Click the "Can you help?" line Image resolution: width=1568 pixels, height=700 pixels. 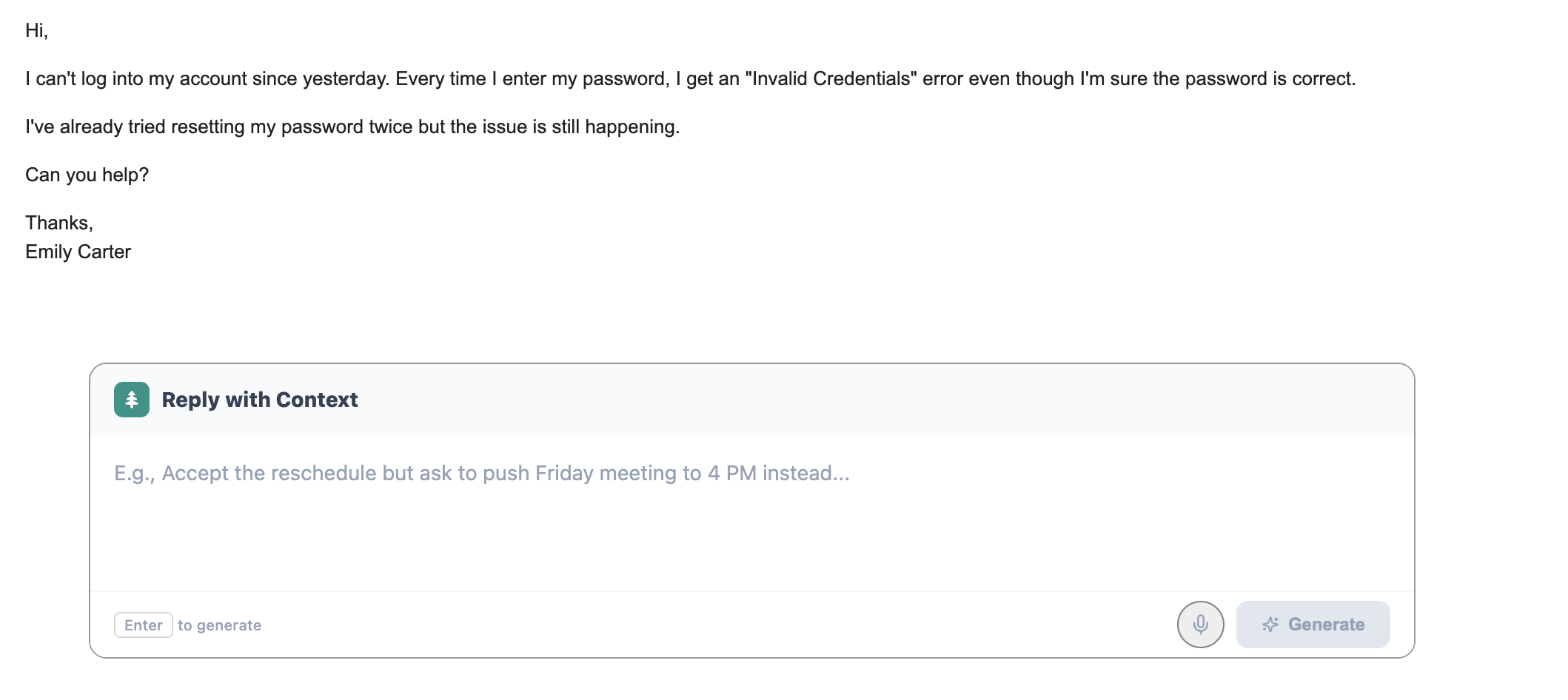[87, 175]
